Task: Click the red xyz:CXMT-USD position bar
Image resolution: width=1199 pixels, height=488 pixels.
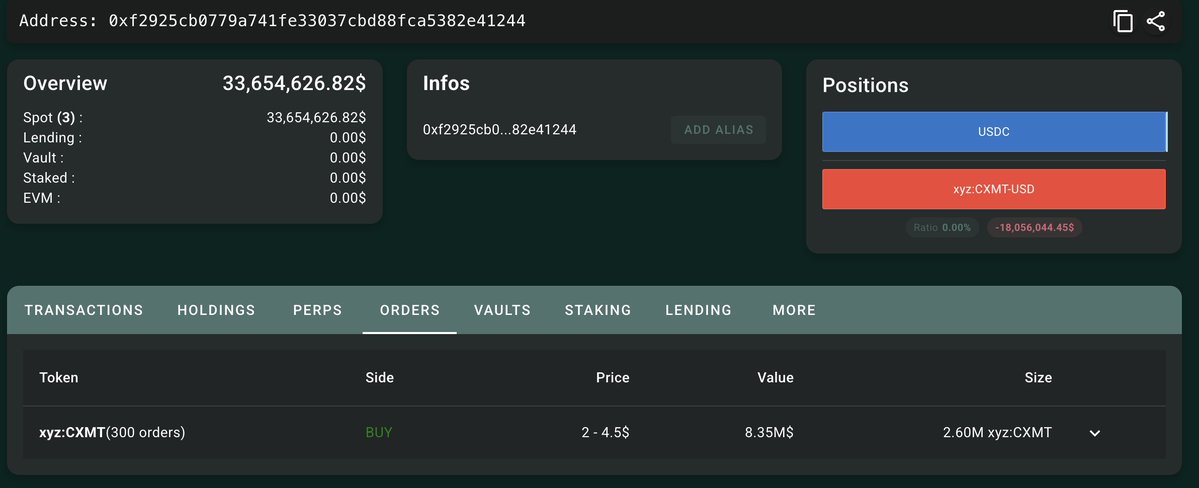Action: tap(994, 189)
